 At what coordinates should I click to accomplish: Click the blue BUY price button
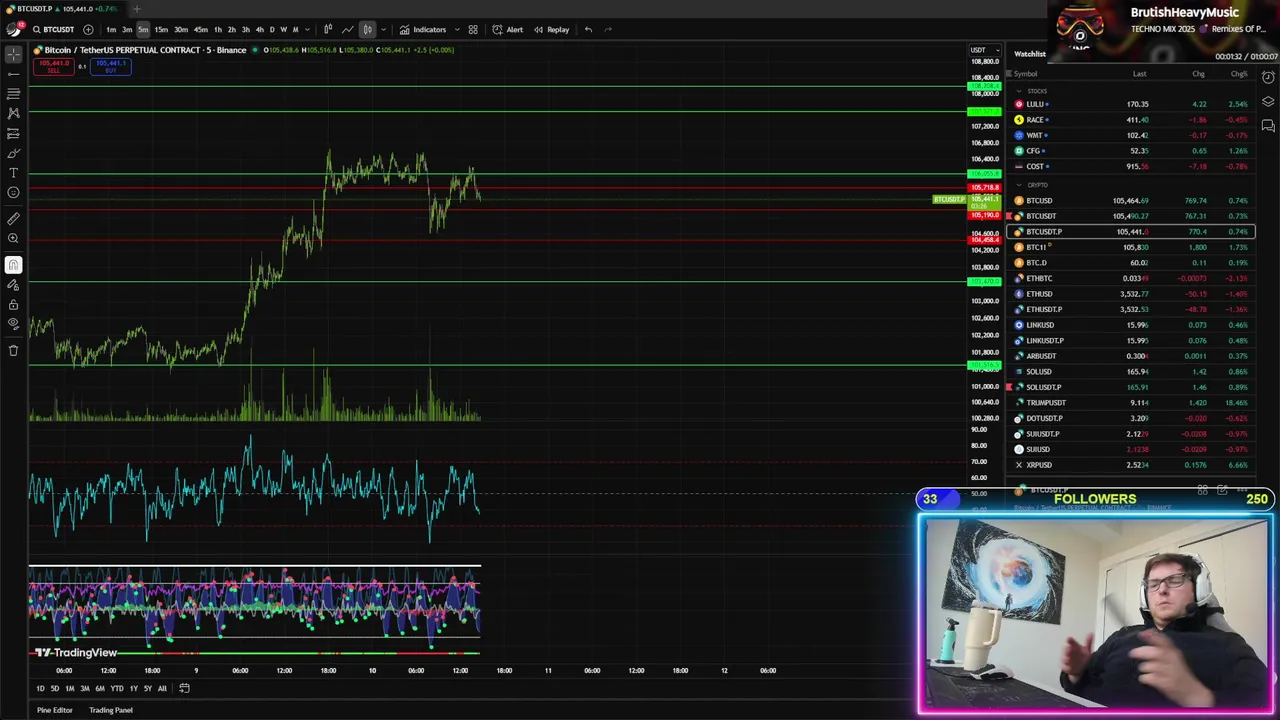click(110, 66)
